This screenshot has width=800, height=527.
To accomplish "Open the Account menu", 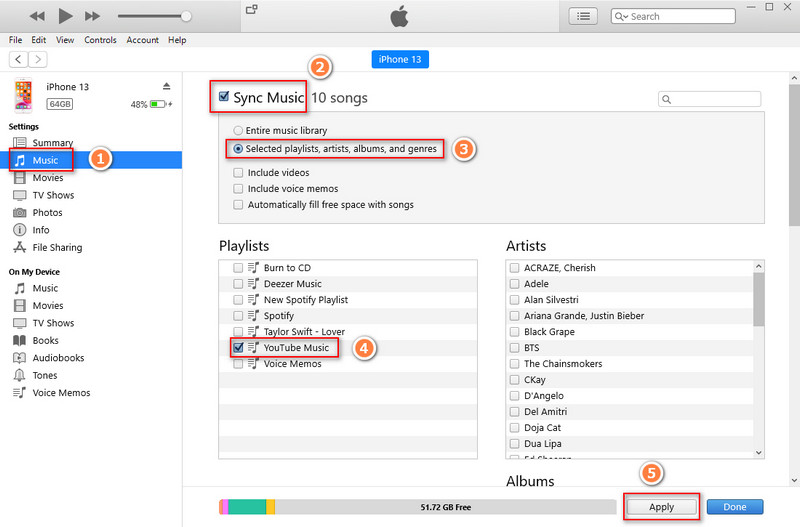I will [x=142, y=40].
